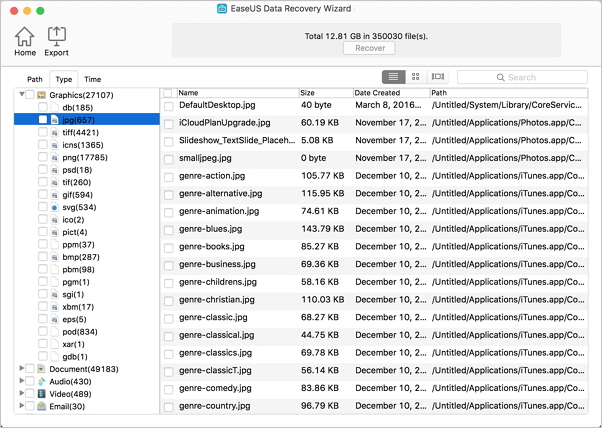Click the 105.77 KB size cell
Image resolution: width=602 pixels, height=428 pixels.
(322, 176)
